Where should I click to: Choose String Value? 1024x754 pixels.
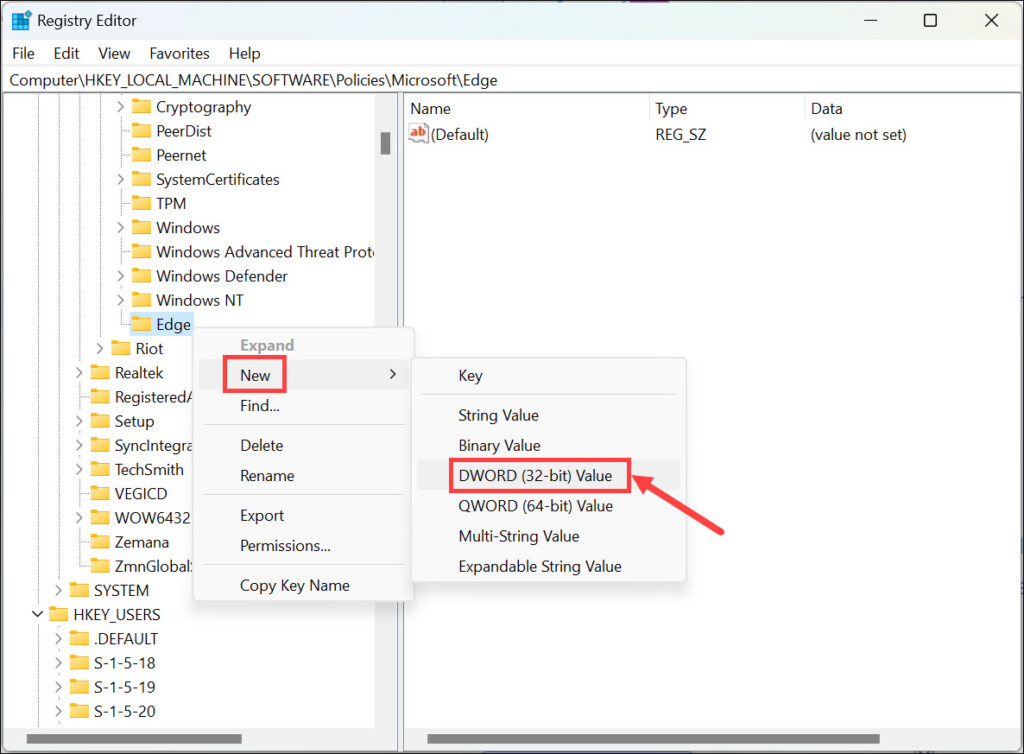(x=549, y=415)
